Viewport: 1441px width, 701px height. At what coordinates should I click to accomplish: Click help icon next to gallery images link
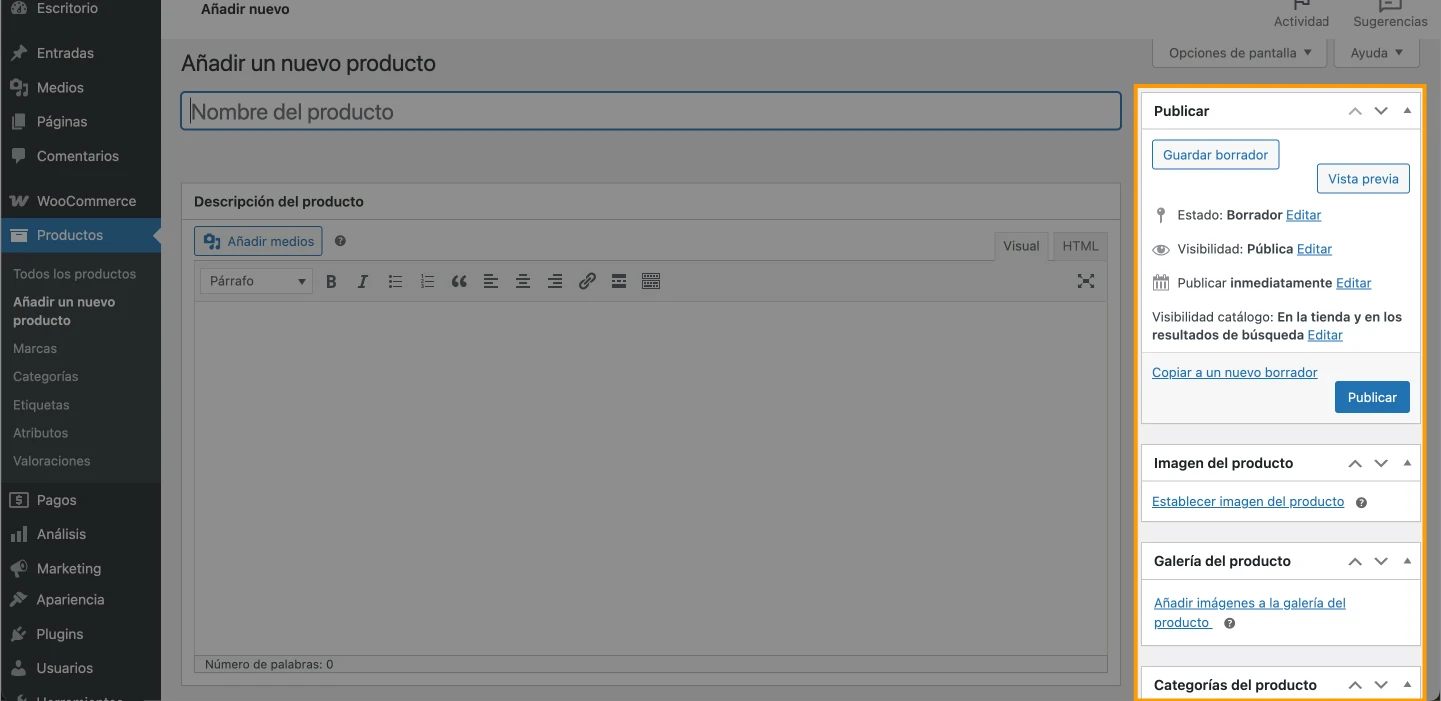(1230, 623)
